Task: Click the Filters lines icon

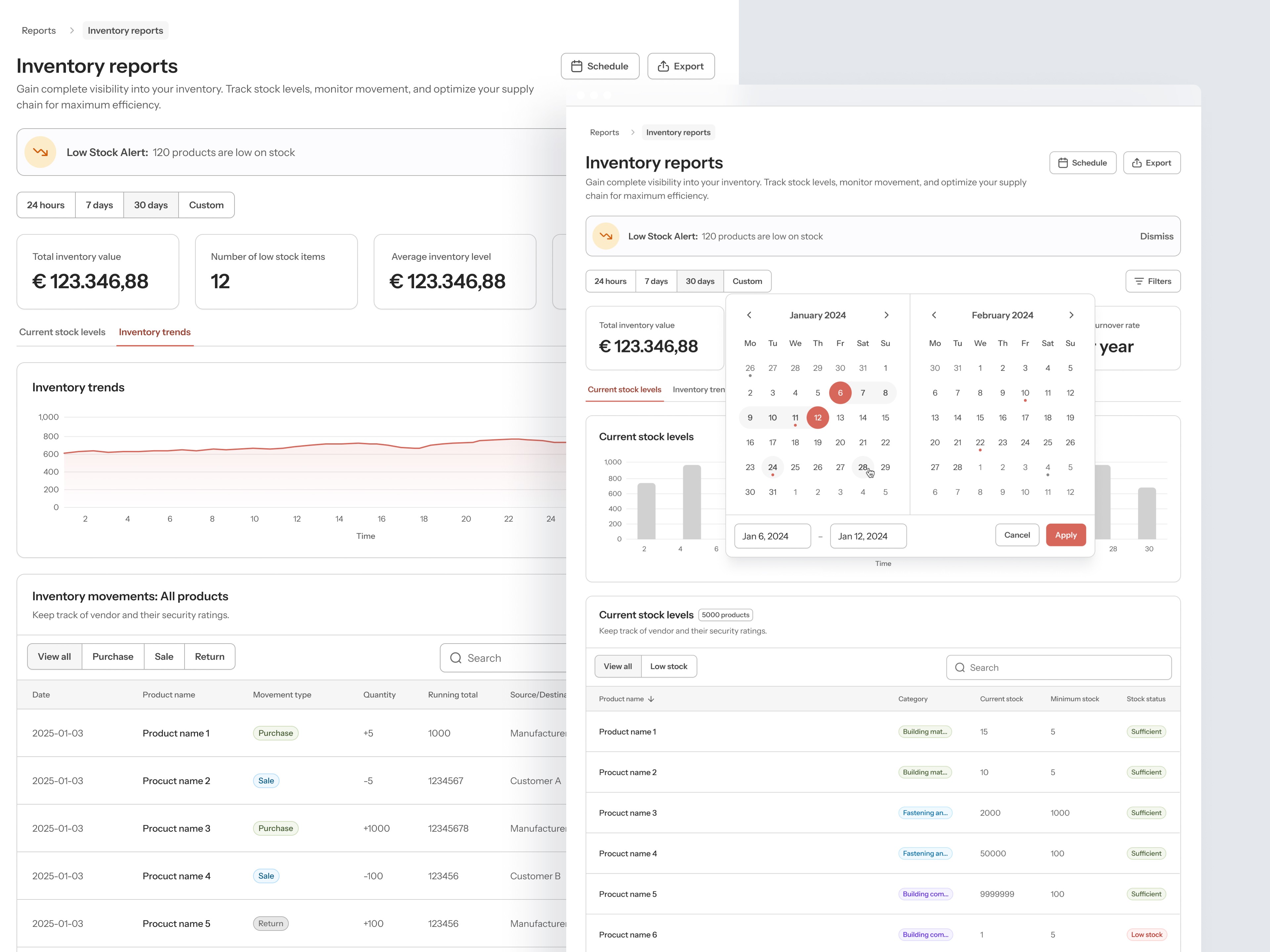Action: pyautogui.click(x=1138, y=281)
